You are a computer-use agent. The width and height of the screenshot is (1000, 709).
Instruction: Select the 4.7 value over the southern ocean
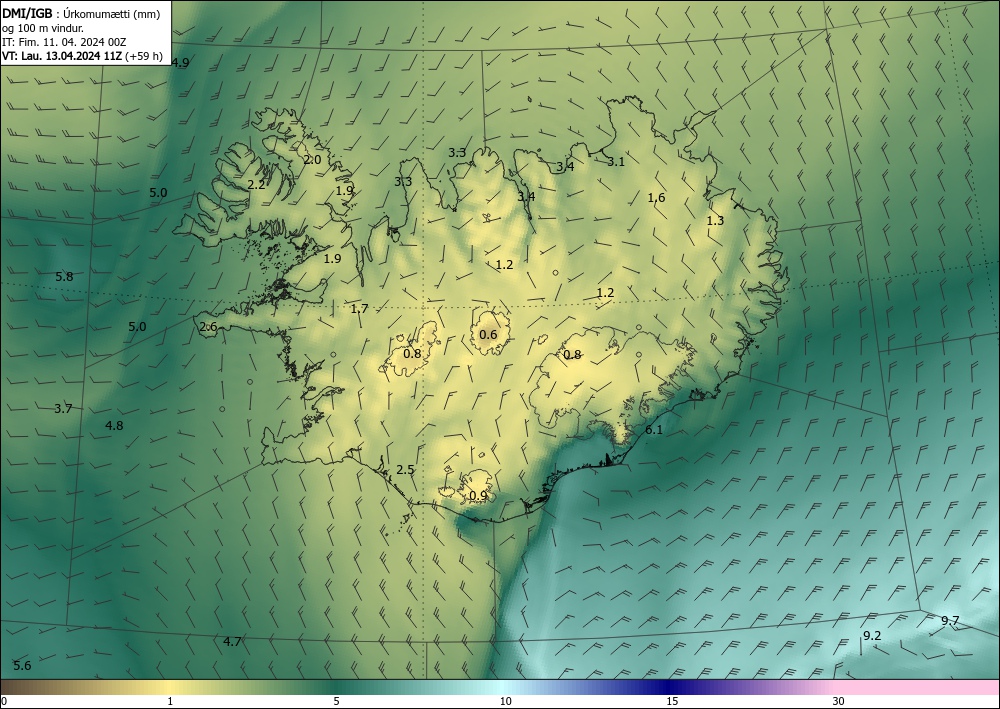pyautogui.click(x=232, y=641)
